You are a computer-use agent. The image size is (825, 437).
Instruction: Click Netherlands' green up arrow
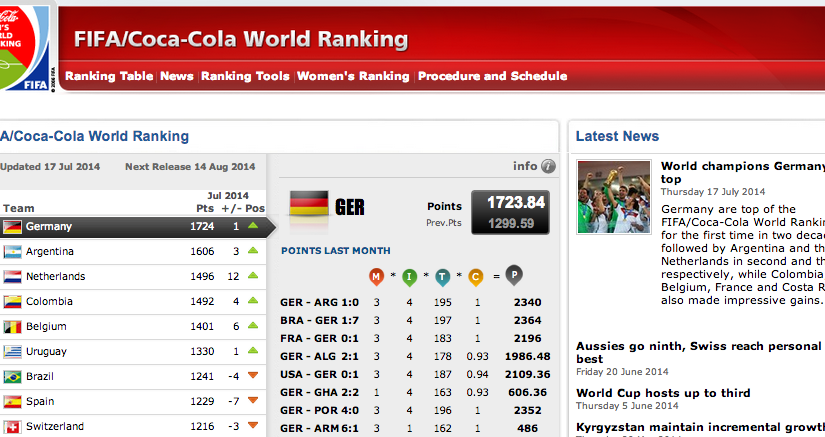[253, 276]
